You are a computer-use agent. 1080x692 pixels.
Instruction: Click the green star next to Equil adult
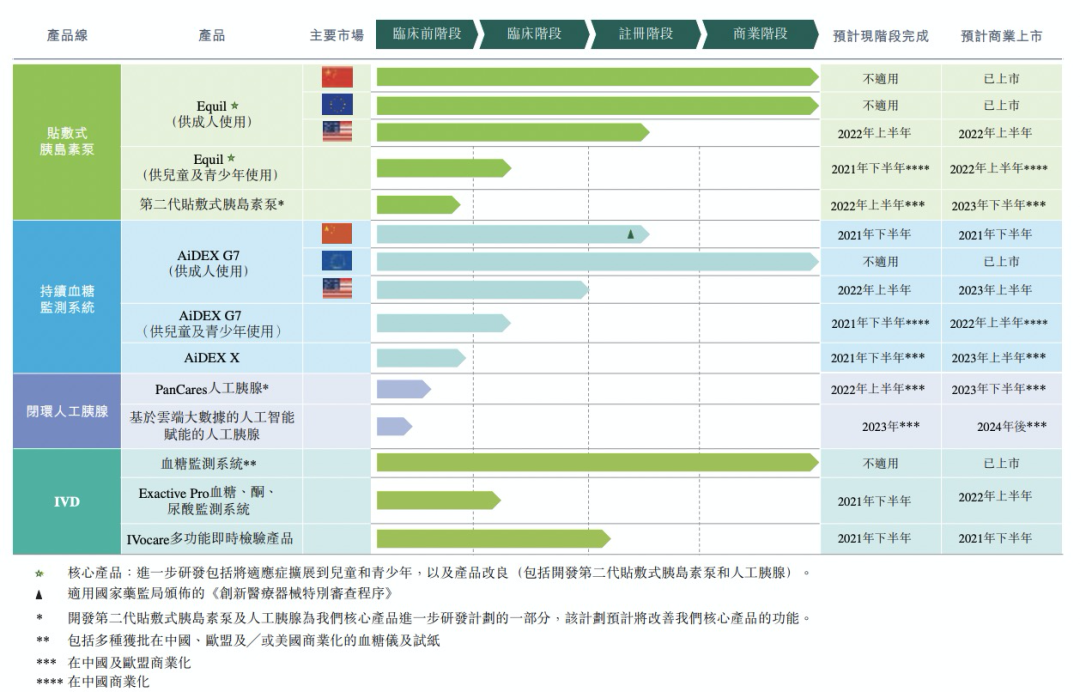[235, 105]
